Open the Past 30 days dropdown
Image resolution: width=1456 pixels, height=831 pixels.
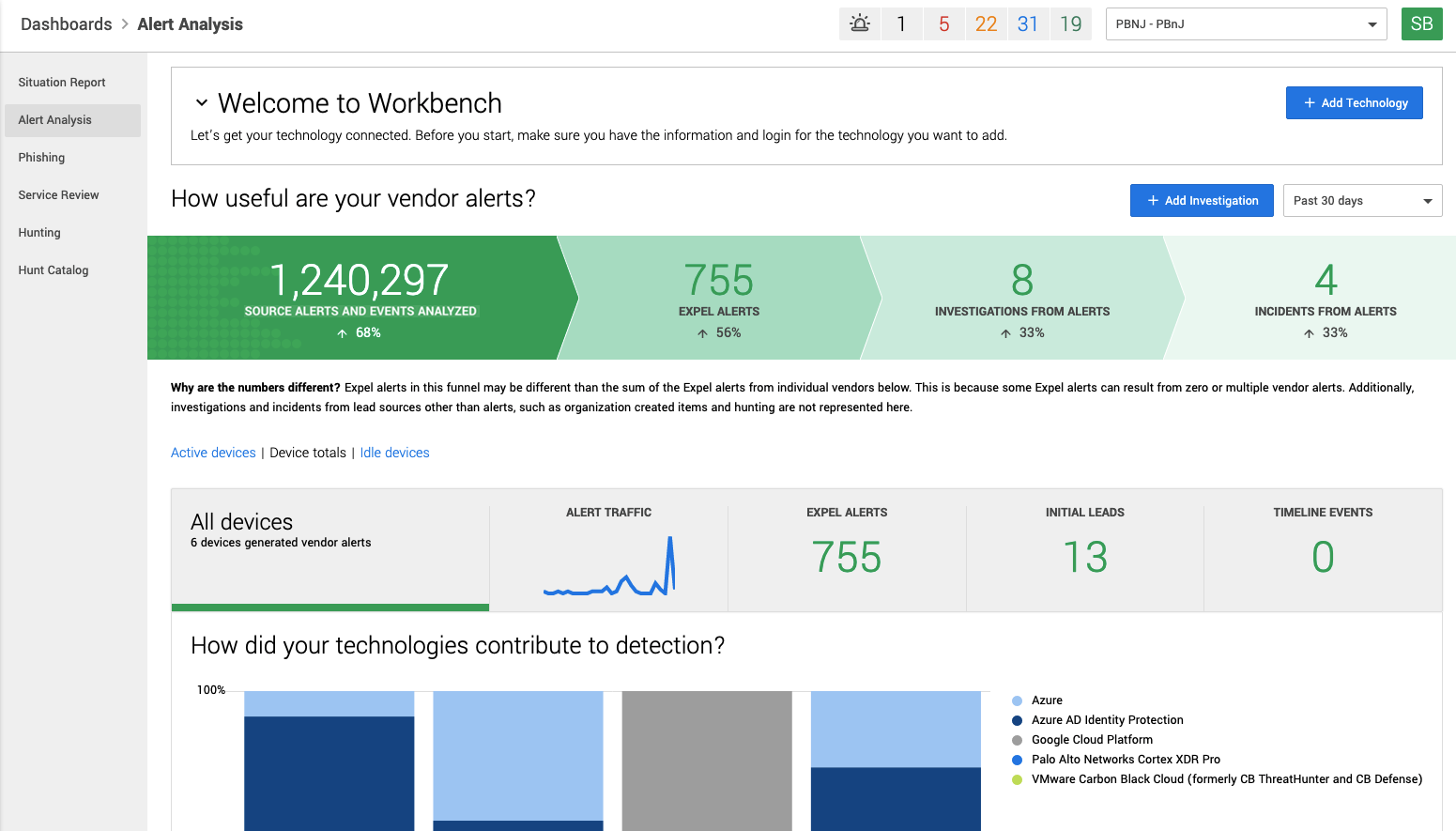point(1363,201)
